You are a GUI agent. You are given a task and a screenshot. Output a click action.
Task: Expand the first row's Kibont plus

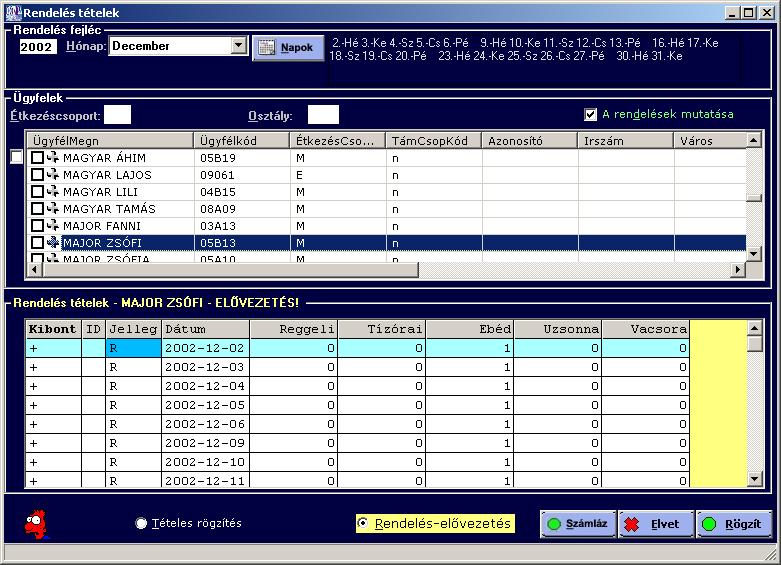33,348
